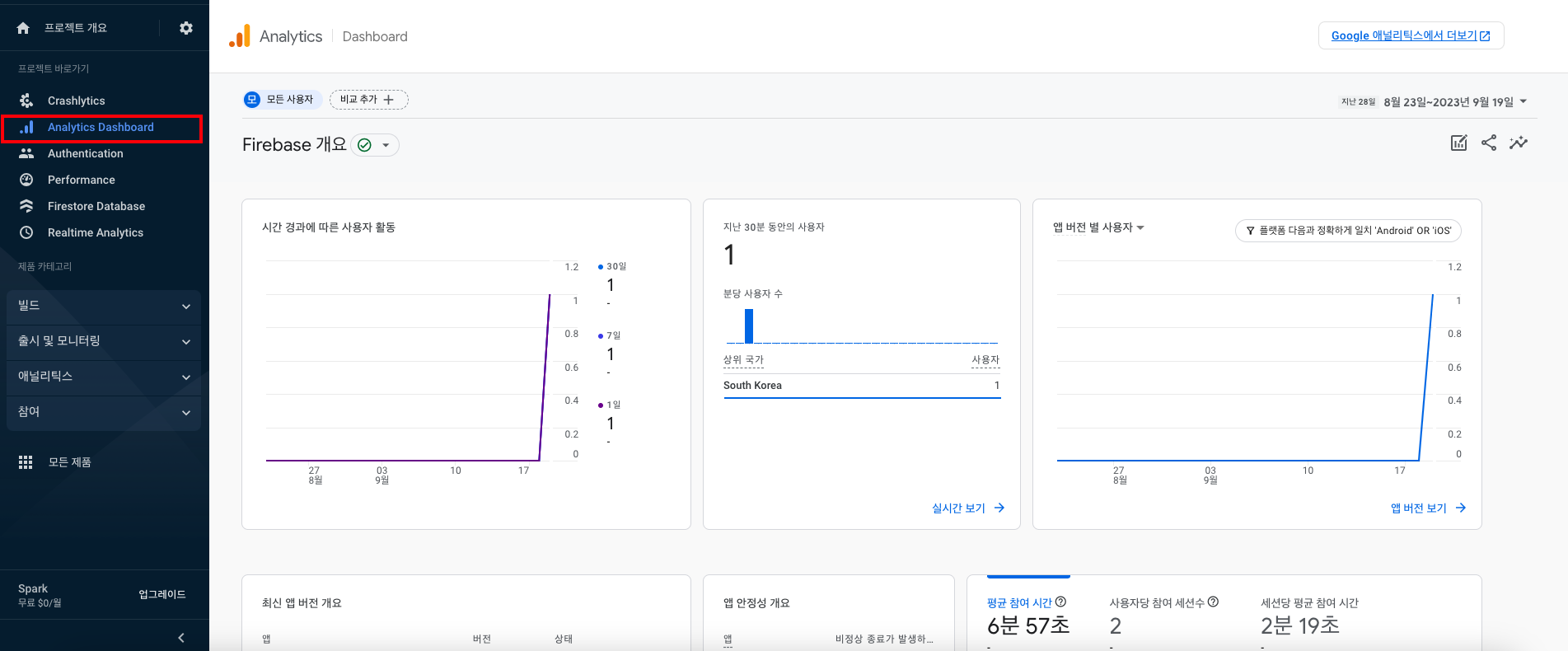Open the 앱 버전 별 사용자 dropdown

[x=1098, y=227]
